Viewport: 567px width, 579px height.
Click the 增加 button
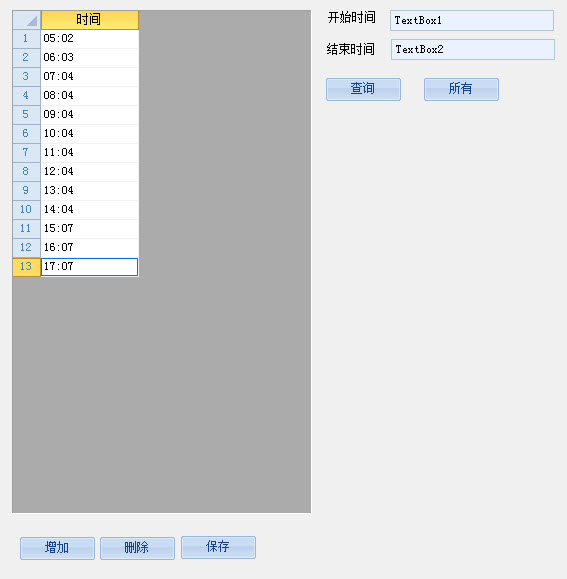(x=57, y=548)
